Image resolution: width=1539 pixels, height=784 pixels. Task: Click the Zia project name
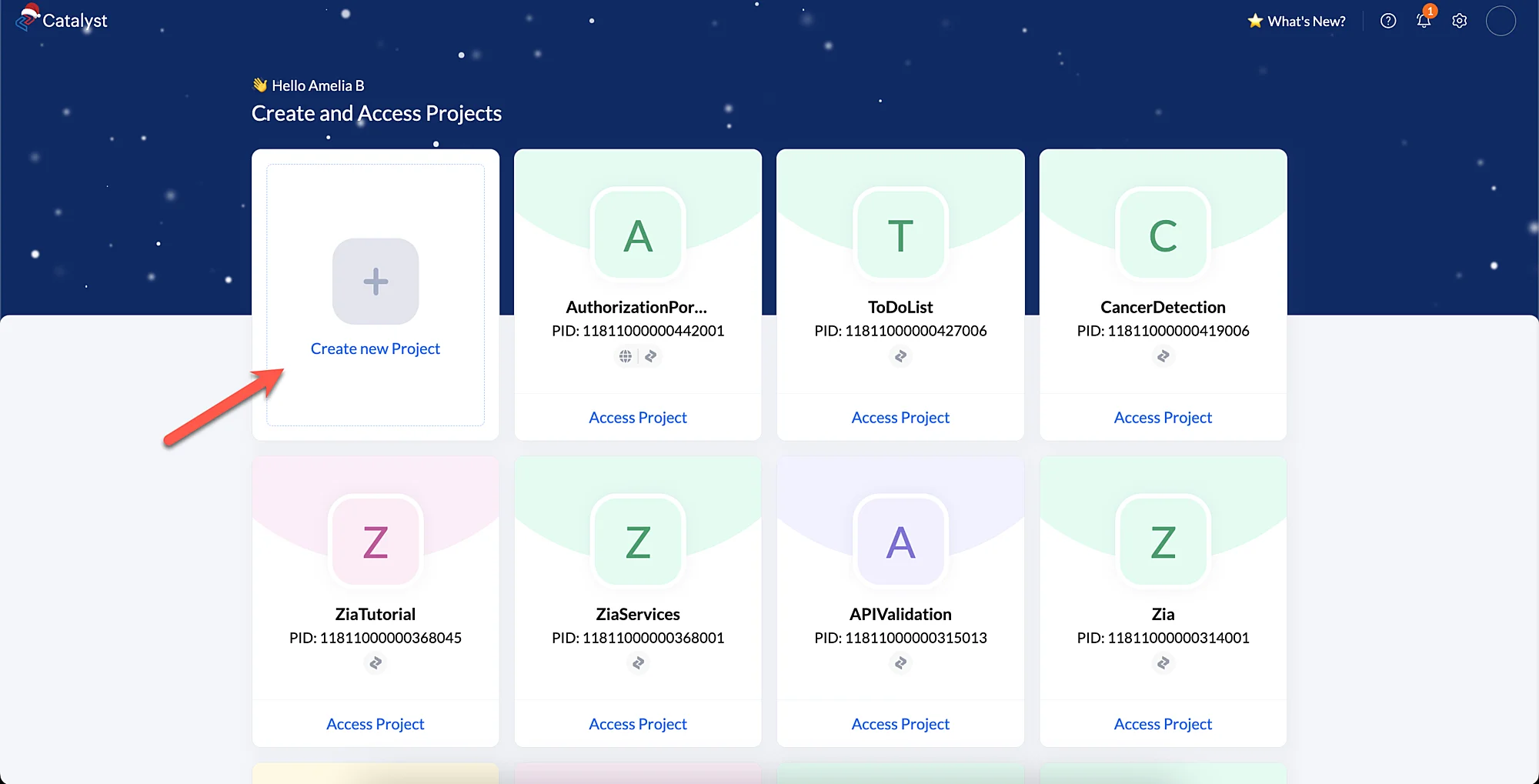(1163, 614)
